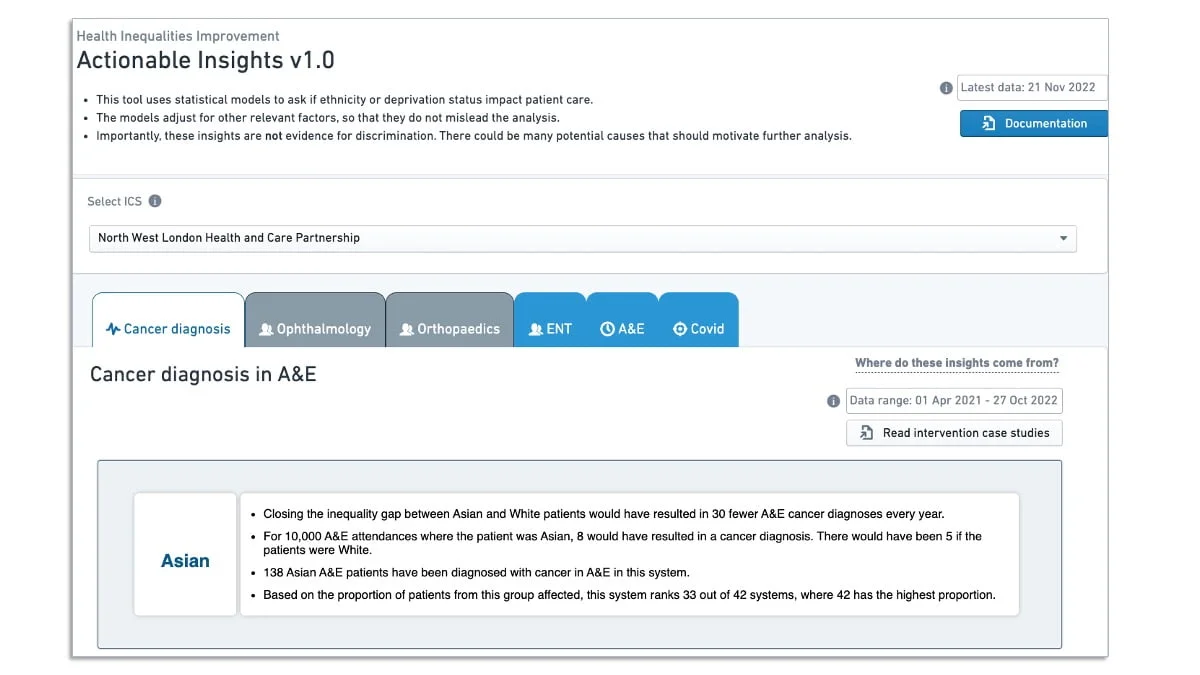Select the Asian group card
This screenshot has width=1200, height=675.
pyautogui.click(x=186, y=561)
